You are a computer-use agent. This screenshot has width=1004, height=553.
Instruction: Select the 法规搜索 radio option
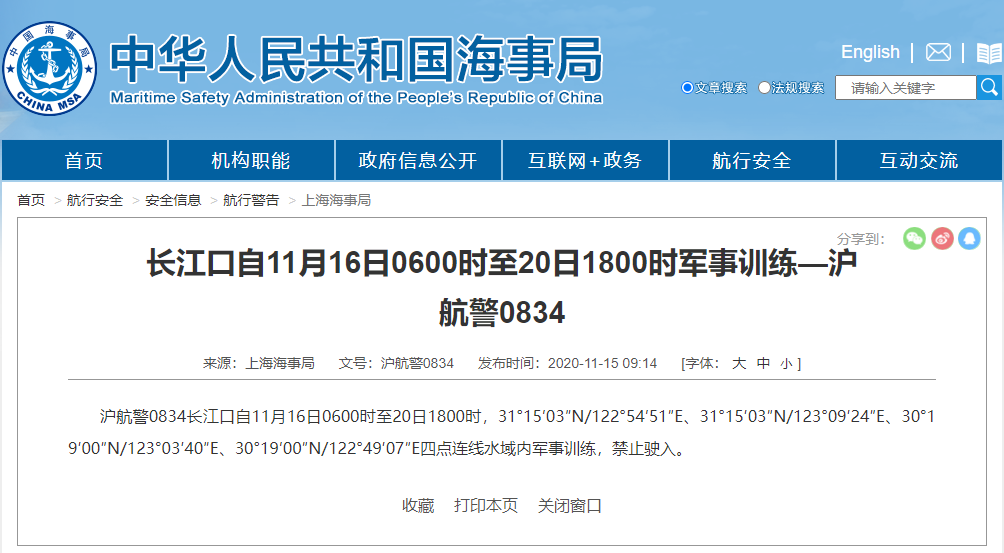click(x=764, y=88)
